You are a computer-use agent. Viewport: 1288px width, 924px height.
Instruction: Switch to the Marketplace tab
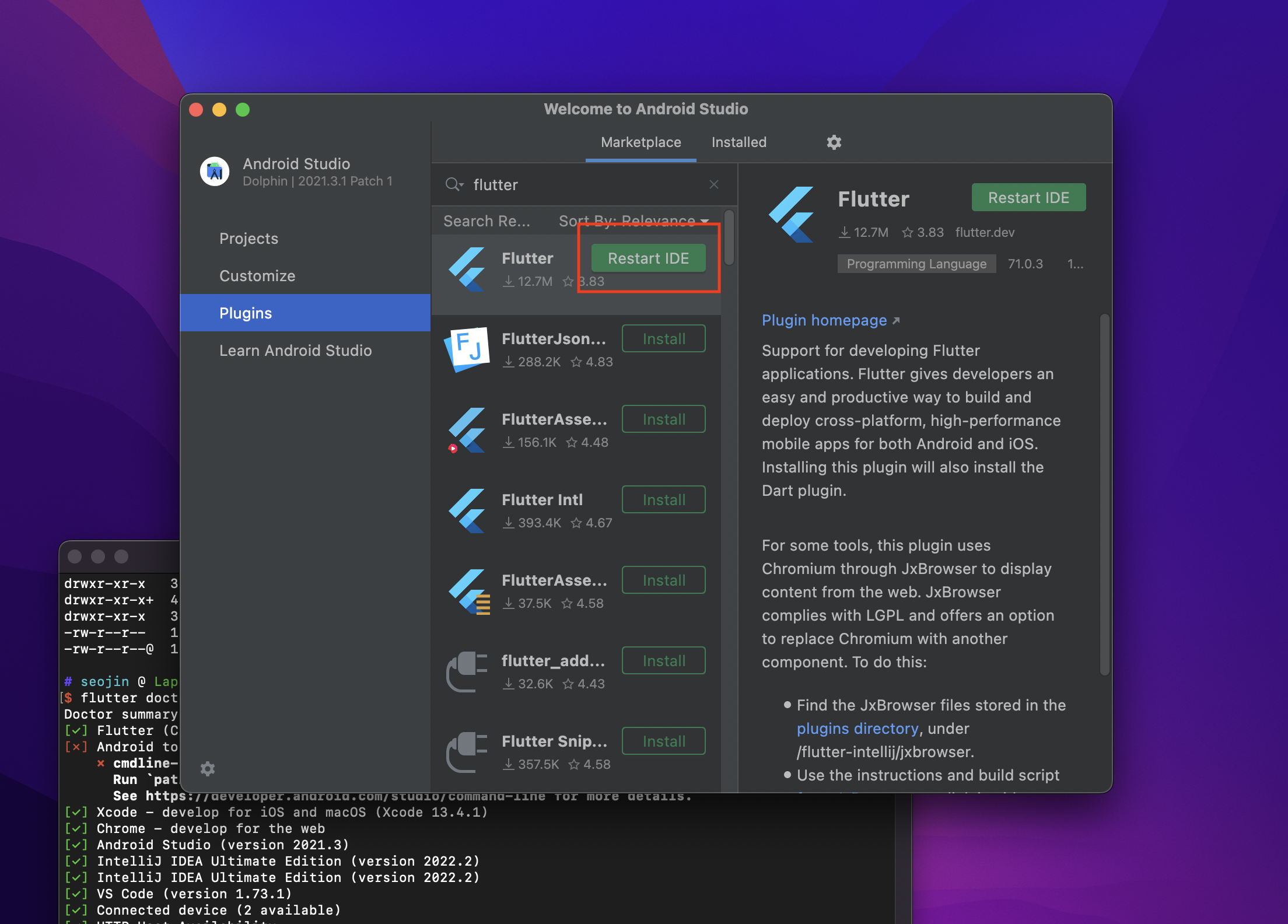click(x=640, y=142)
